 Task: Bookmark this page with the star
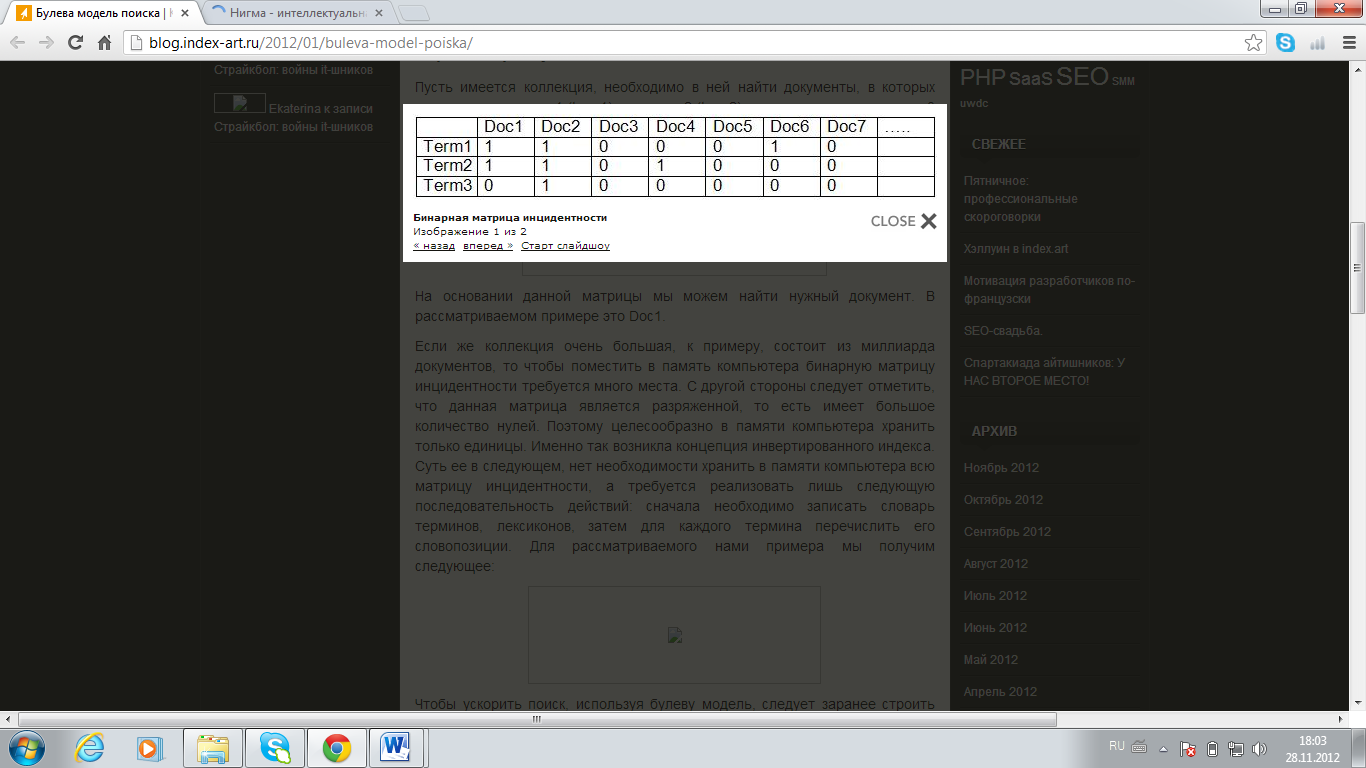tap(1253, 43)
